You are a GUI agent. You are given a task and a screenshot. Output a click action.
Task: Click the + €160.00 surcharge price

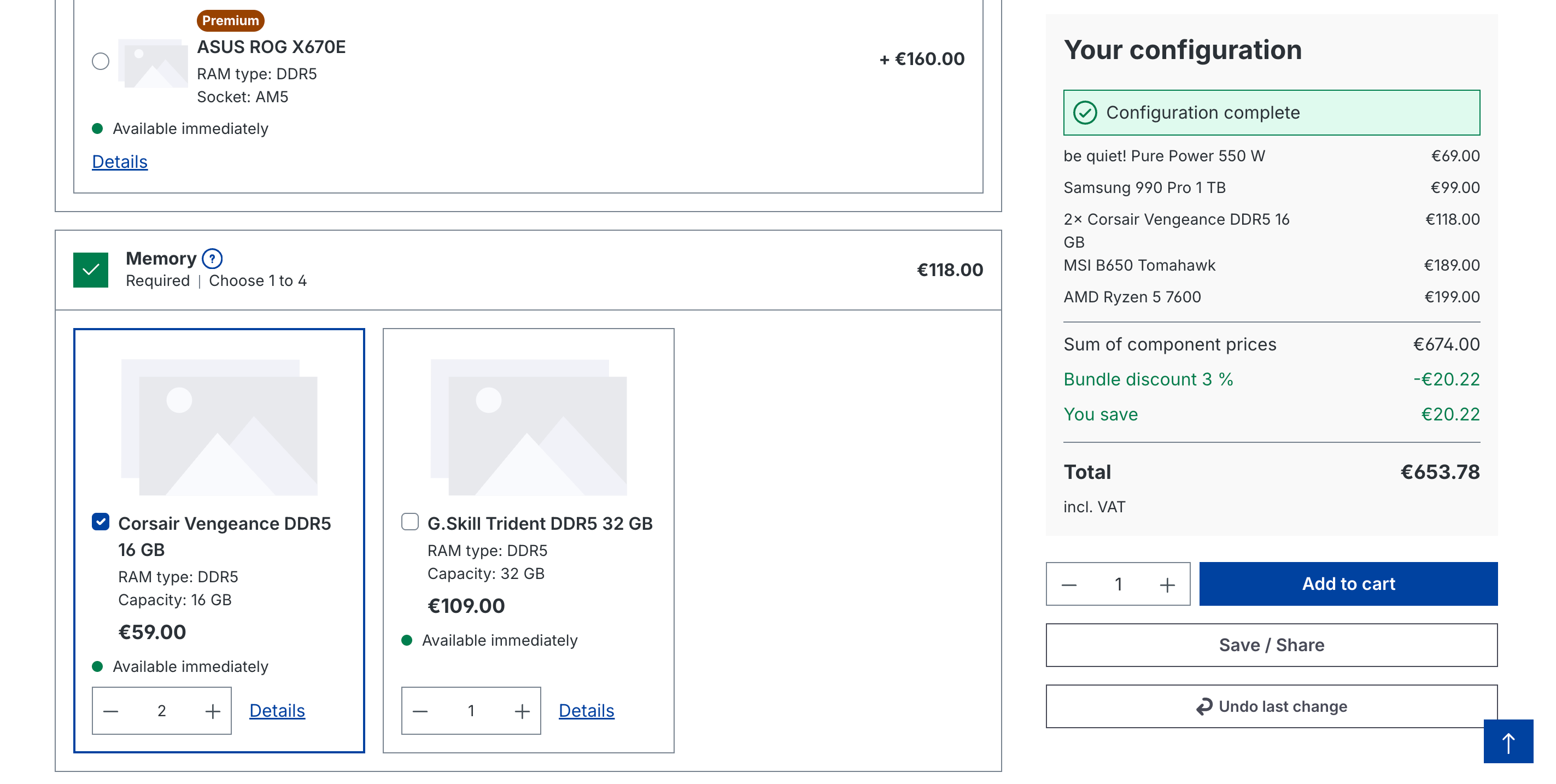922,59
